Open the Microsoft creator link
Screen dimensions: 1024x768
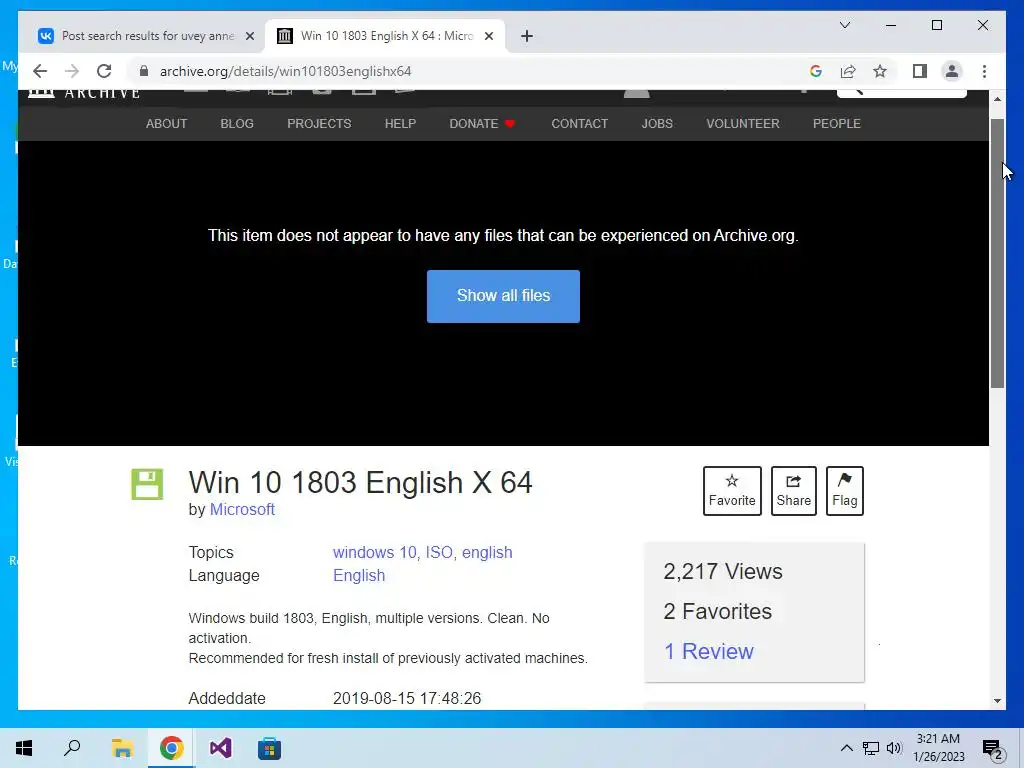tap(242, 509)
